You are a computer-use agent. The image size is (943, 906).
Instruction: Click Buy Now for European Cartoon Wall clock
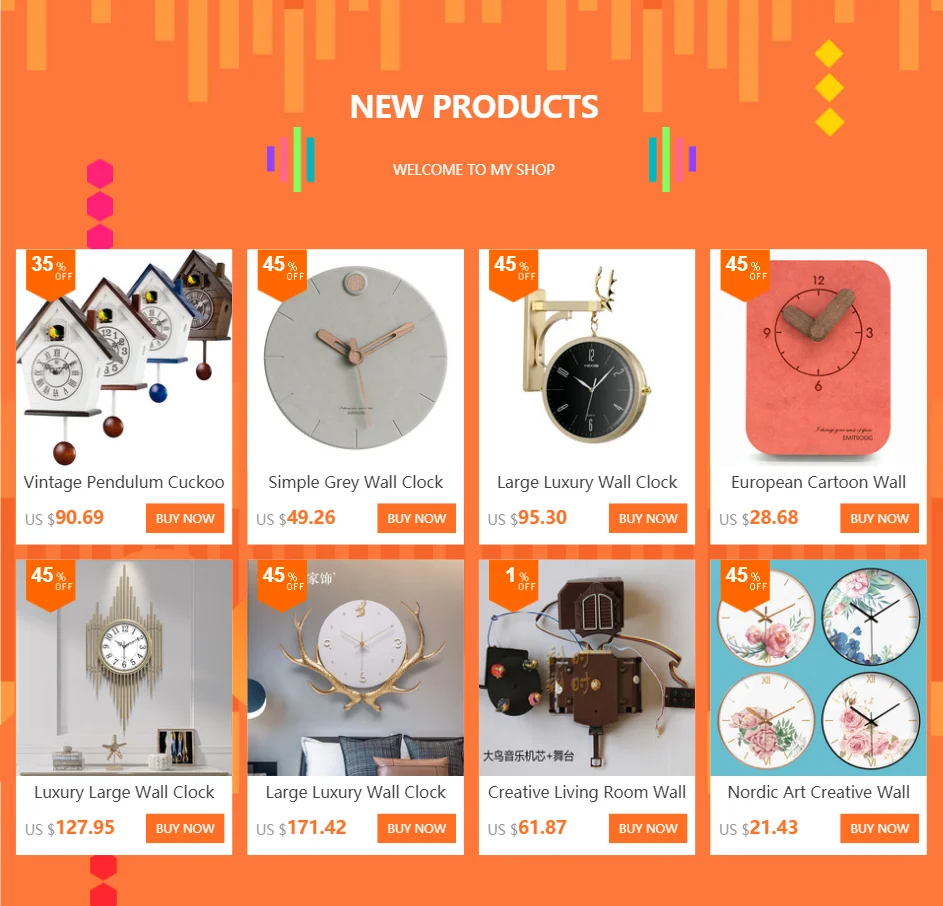point(879,519)
